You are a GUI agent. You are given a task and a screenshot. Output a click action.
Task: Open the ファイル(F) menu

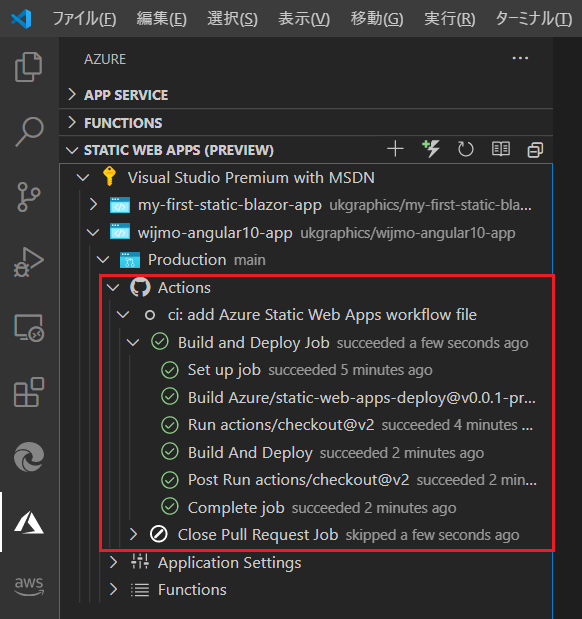[x=84, y=19]
